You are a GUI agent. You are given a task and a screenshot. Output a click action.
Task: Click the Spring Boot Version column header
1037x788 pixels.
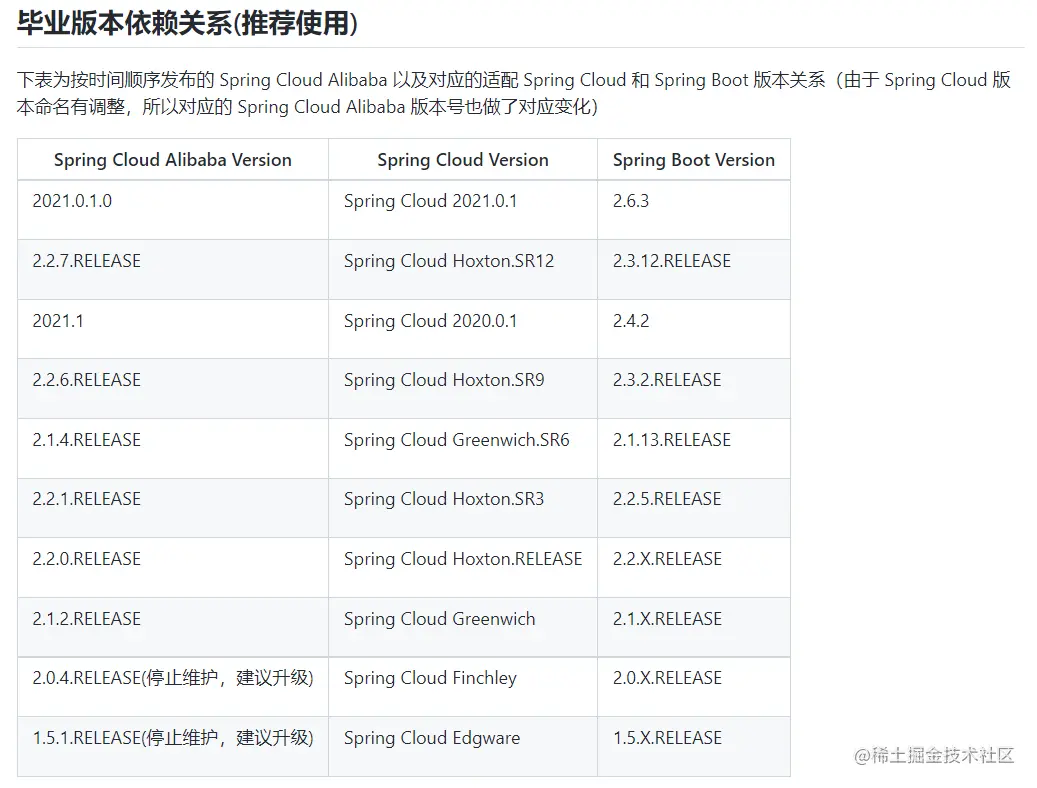(x=694, y=160)
